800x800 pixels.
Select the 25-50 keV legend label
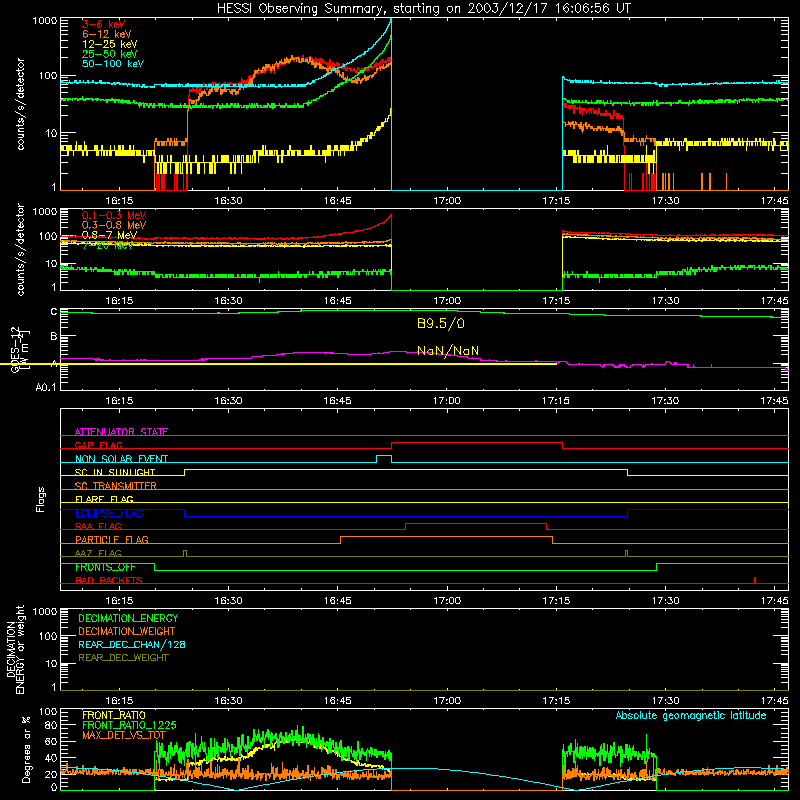pyautogui.click(x=110, y=54)
